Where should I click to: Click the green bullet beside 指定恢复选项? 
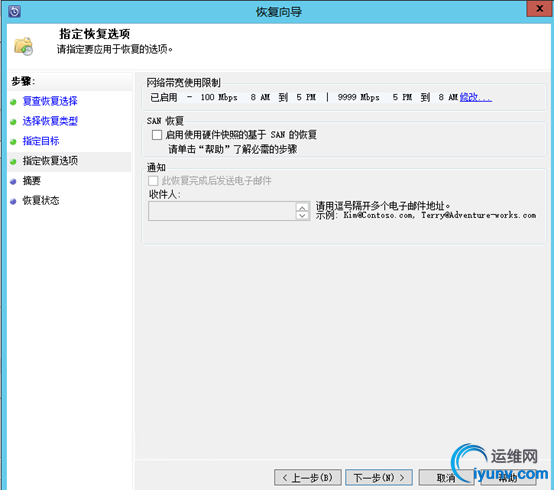[13, 161]
